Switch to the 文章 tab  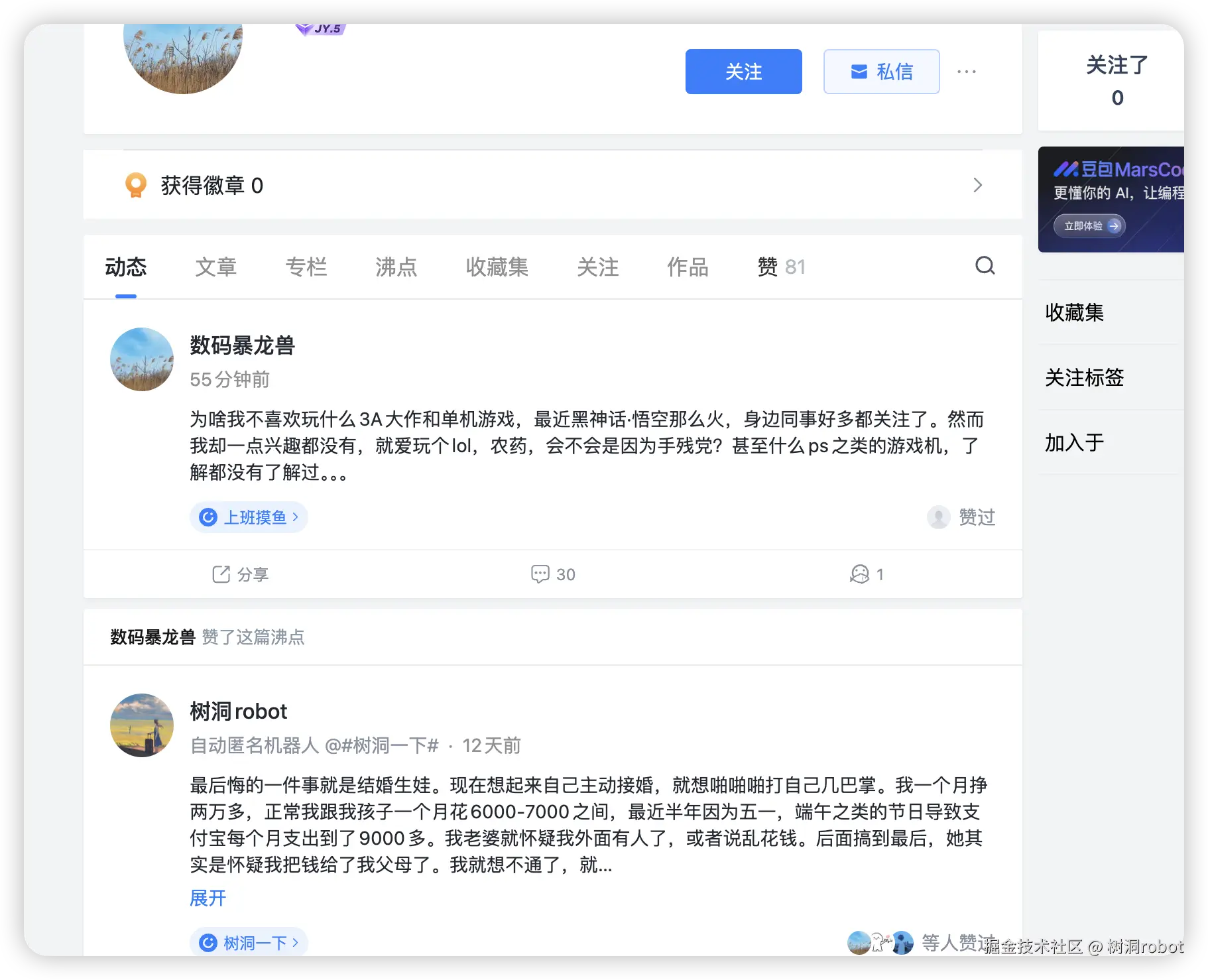(215, 267)
